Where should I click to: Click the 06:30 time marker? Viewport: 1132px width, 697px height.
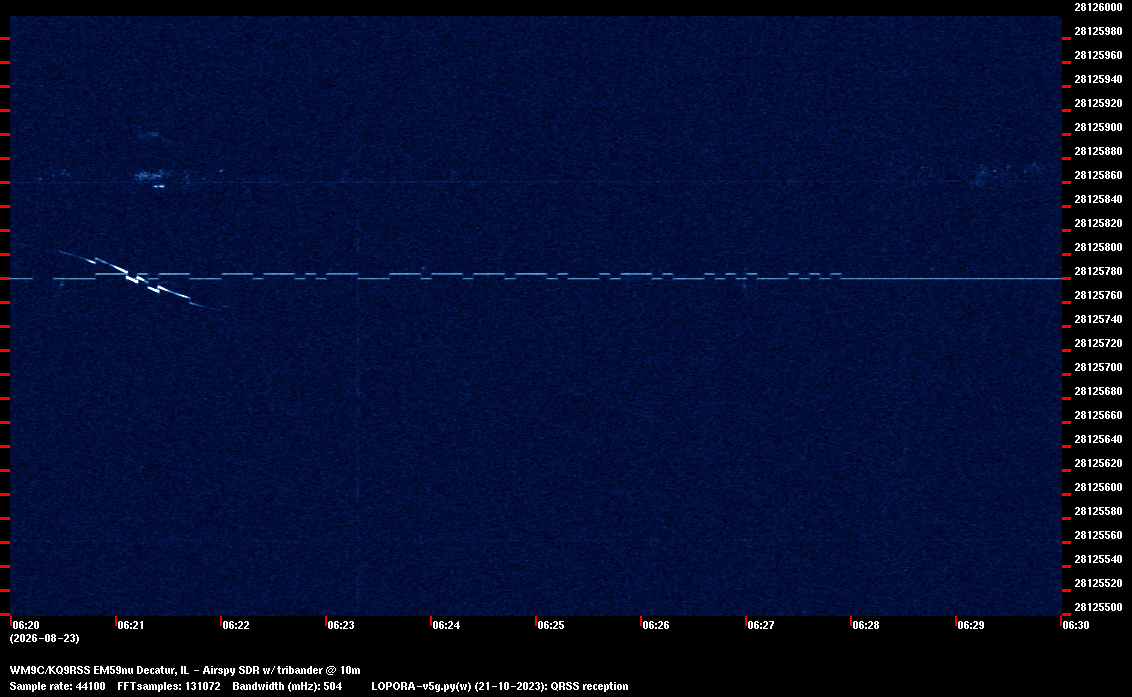[1076, 625]
